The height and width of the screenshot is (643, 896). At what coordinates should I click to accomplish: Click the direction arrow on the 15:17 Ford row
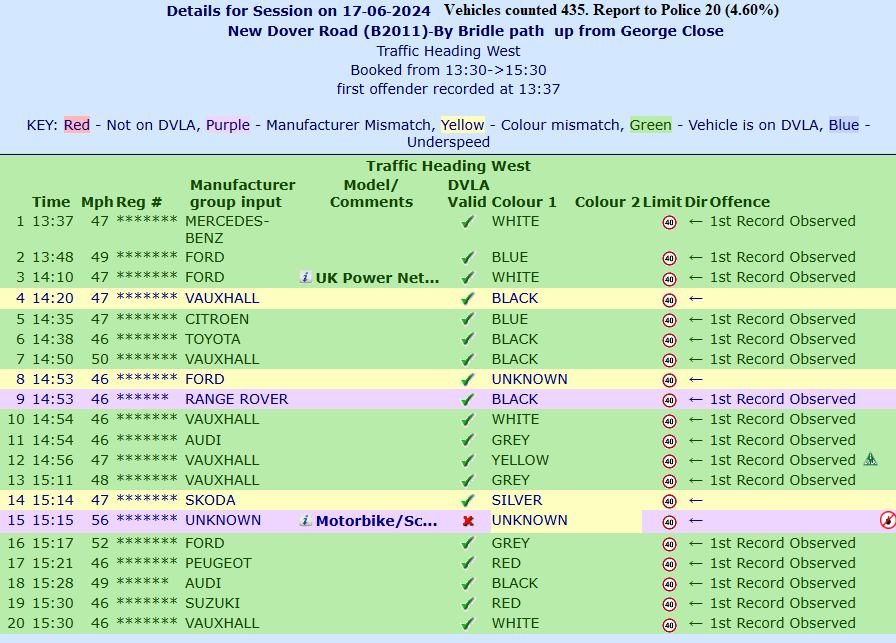tap(695, 543)
